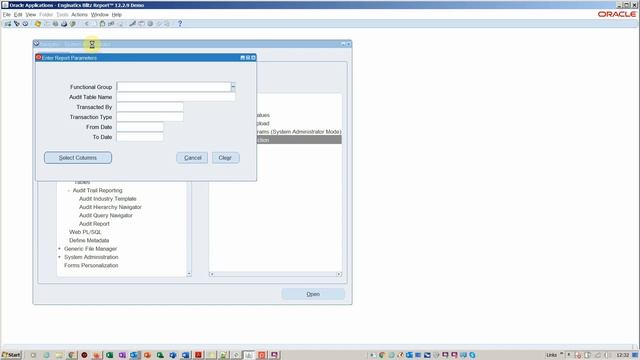The height and width of the screenshot is (360, 640).
Task: Click into the Transacted By field
Action: pyautogui.click(x=150, y=107)
